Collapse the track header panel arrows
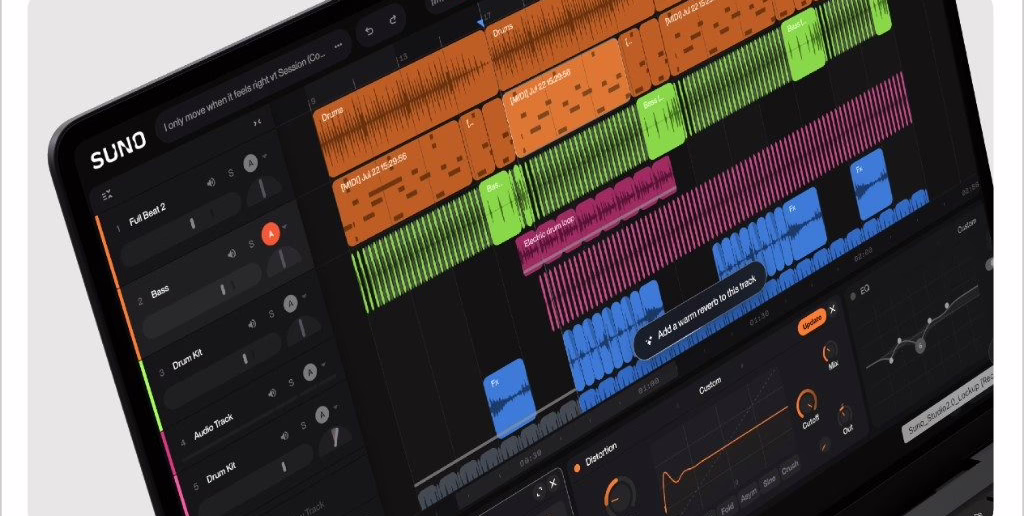 pos(257,122)
